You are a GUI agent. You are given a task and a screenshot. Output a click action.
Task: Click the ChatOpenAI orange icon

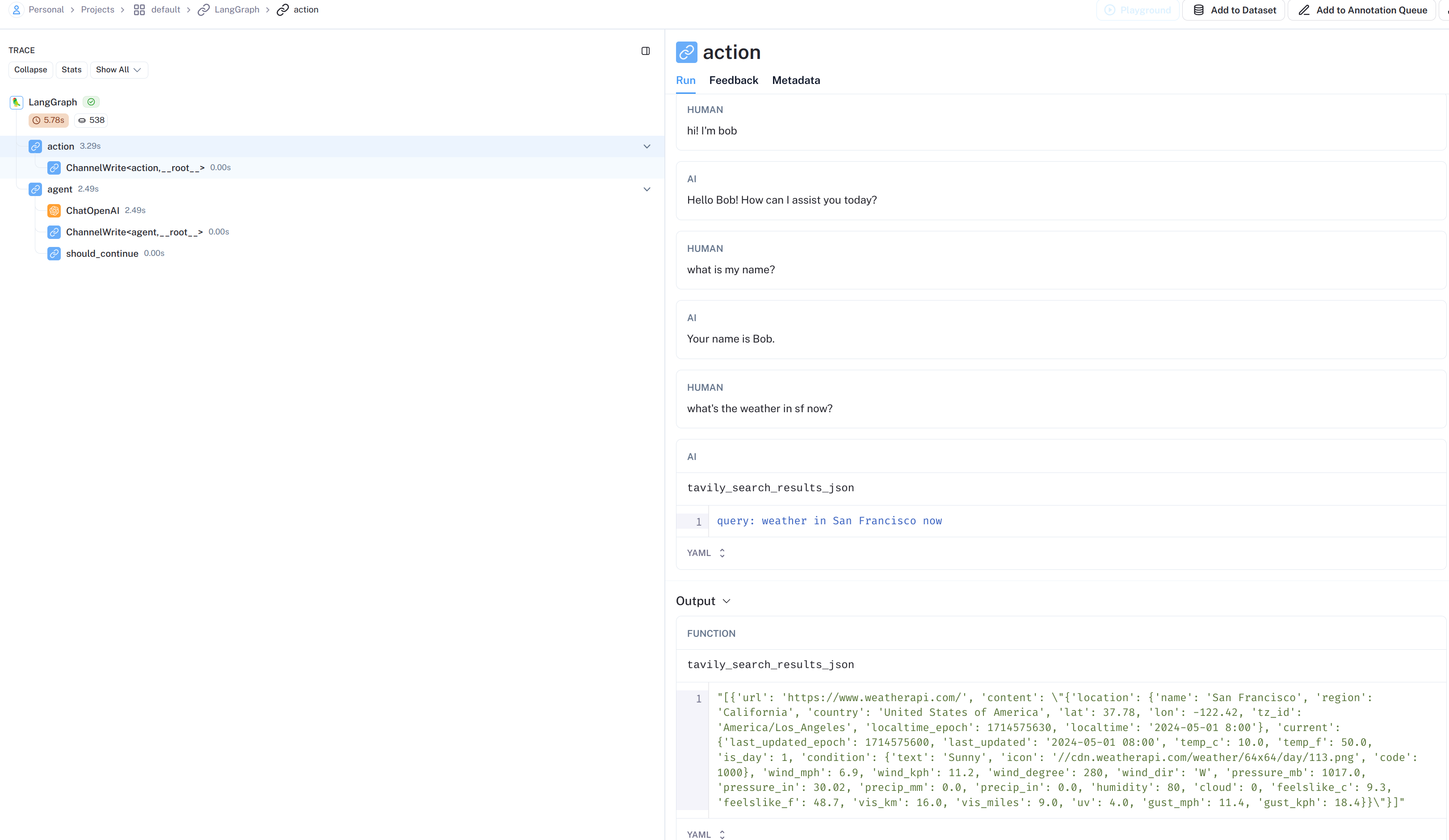tap(54, 210)
